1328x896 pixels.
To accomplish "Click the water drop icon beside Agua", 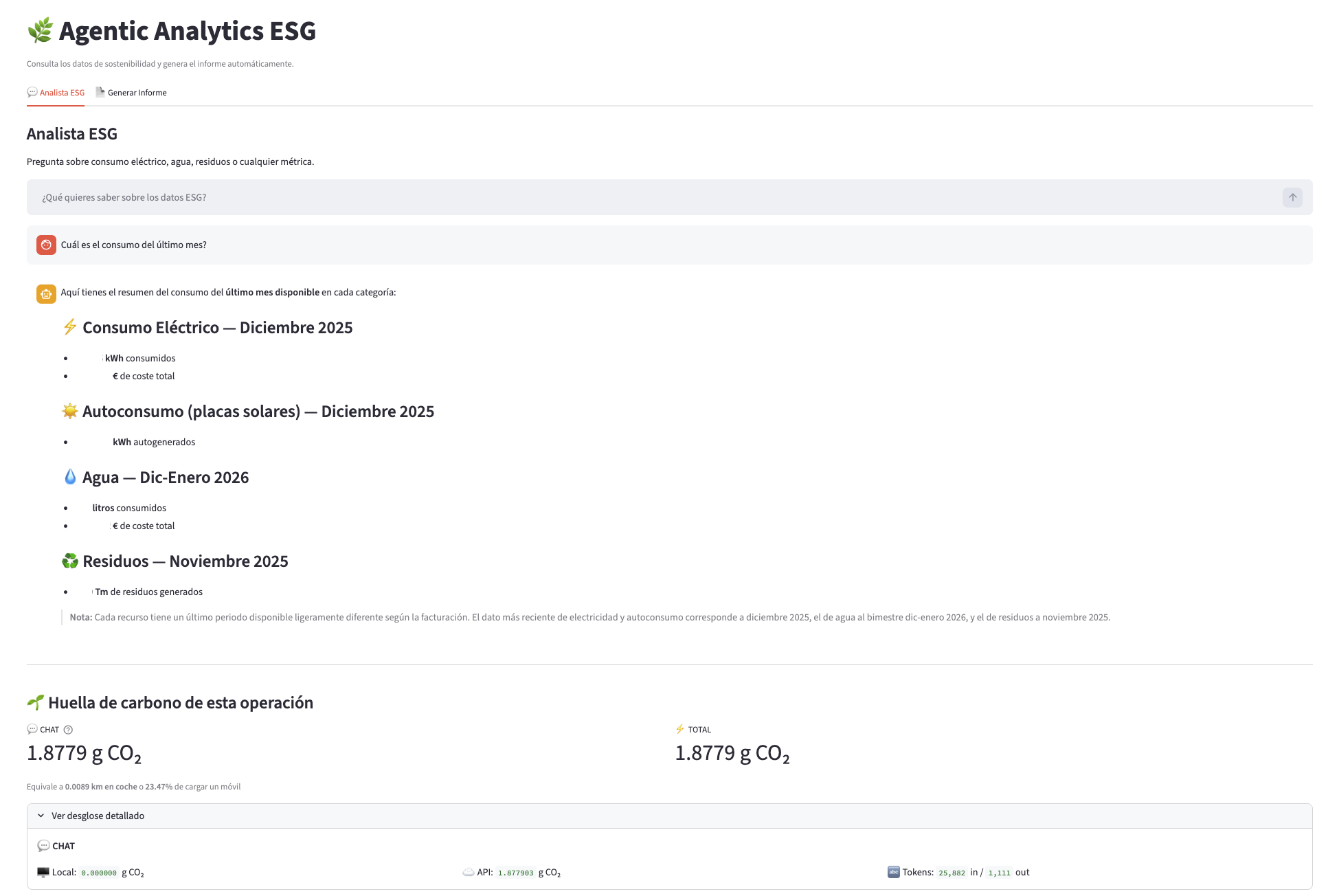I will point(70,477).
